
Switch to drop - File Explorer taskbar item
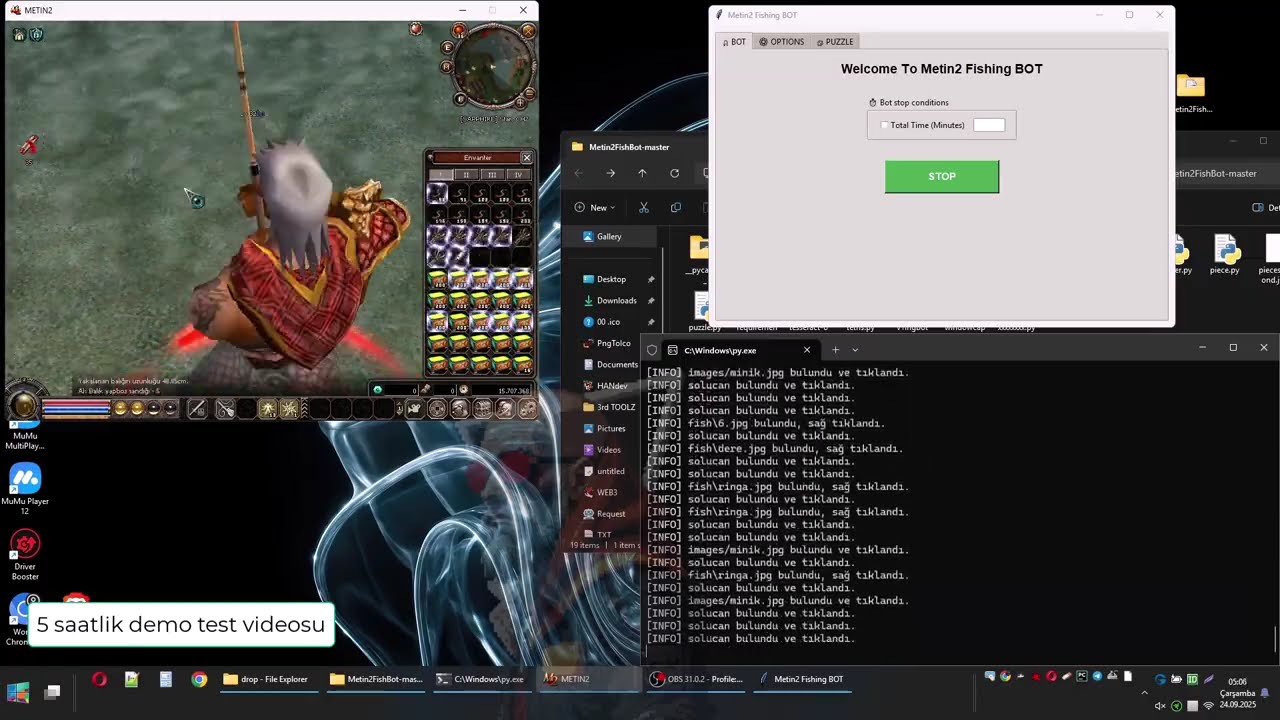pos(268,679)
